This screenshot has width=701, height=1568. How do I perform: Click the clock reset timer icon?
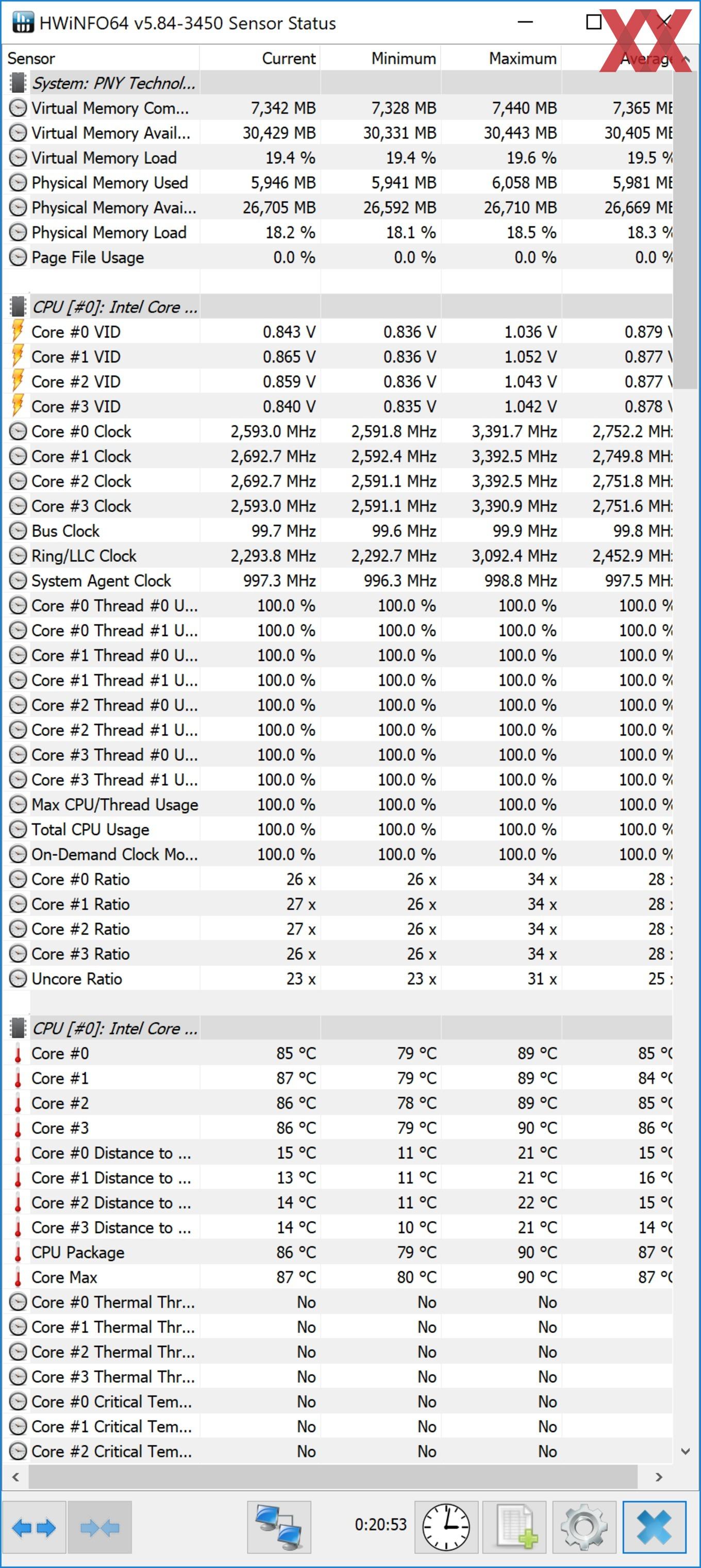446,1527
